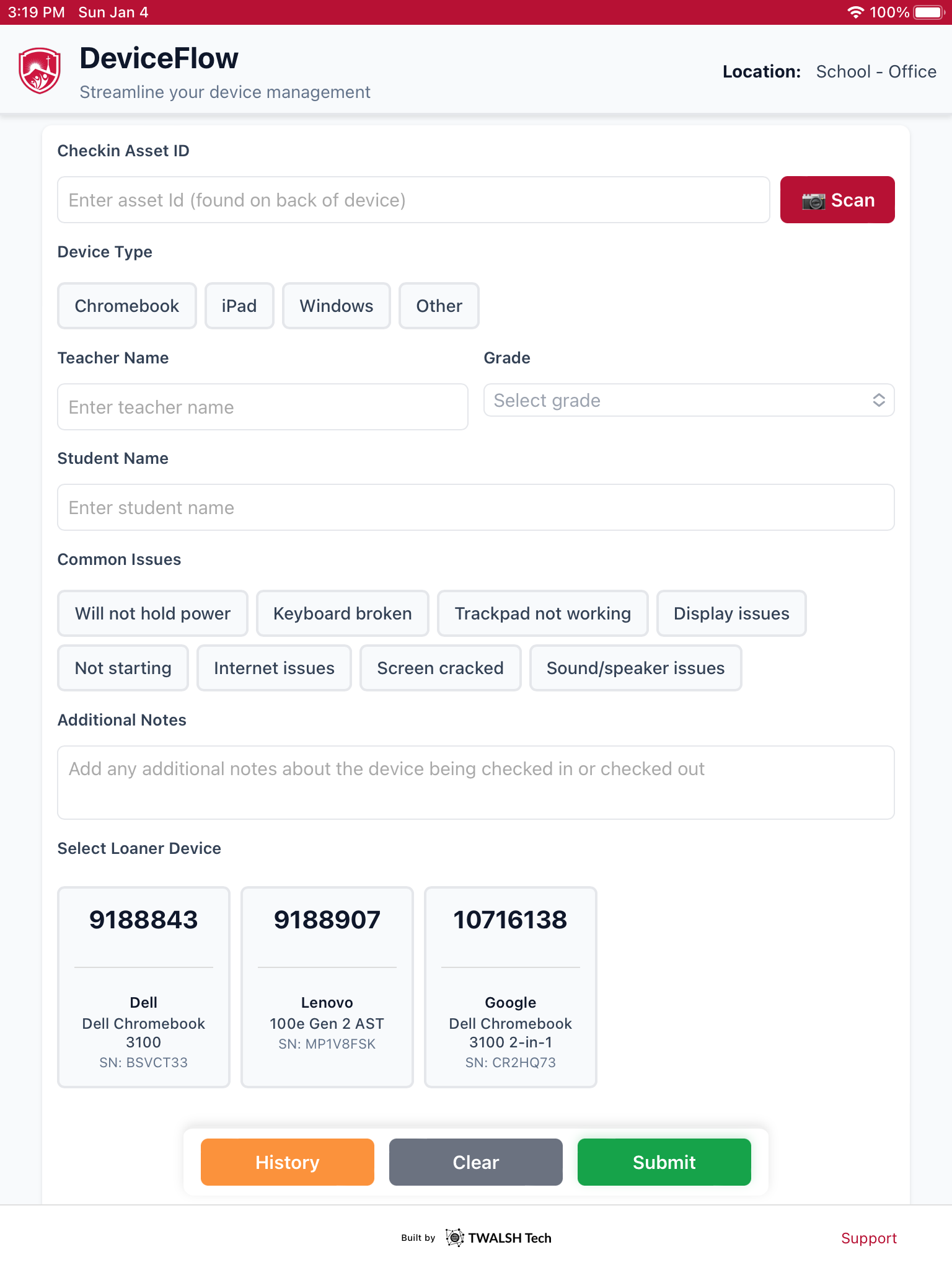952x1270 pixels.
Task: Toggle the Keyboard broken issue
Action: (342, 613)
